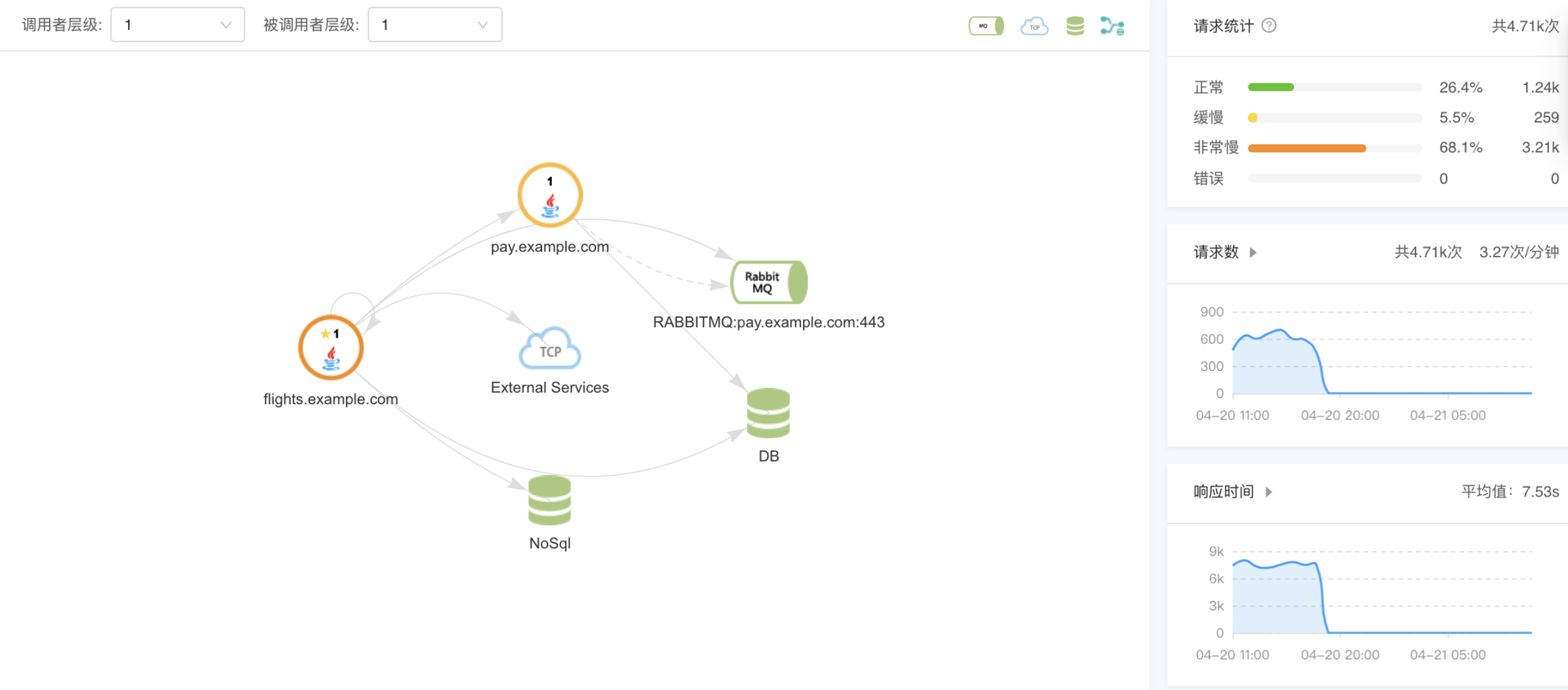Click the green normal requests bar
The width and height of the screenshot is (1568, 690).
pos(1270,88)
